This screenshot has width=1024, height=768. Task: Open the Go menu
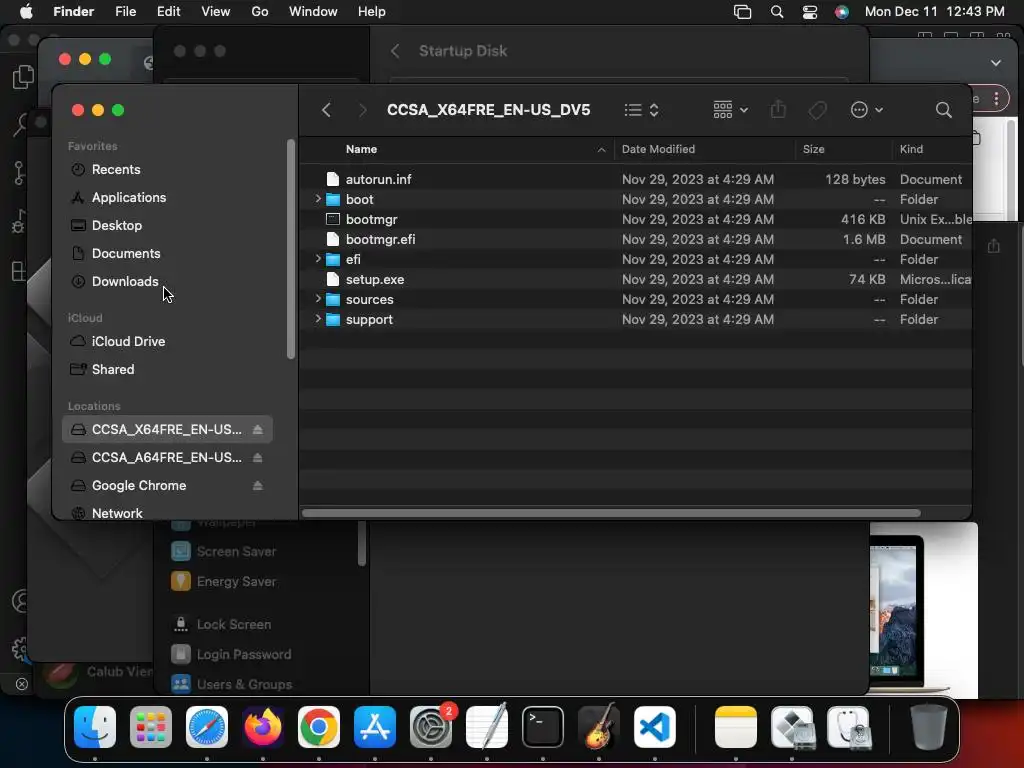260,11
